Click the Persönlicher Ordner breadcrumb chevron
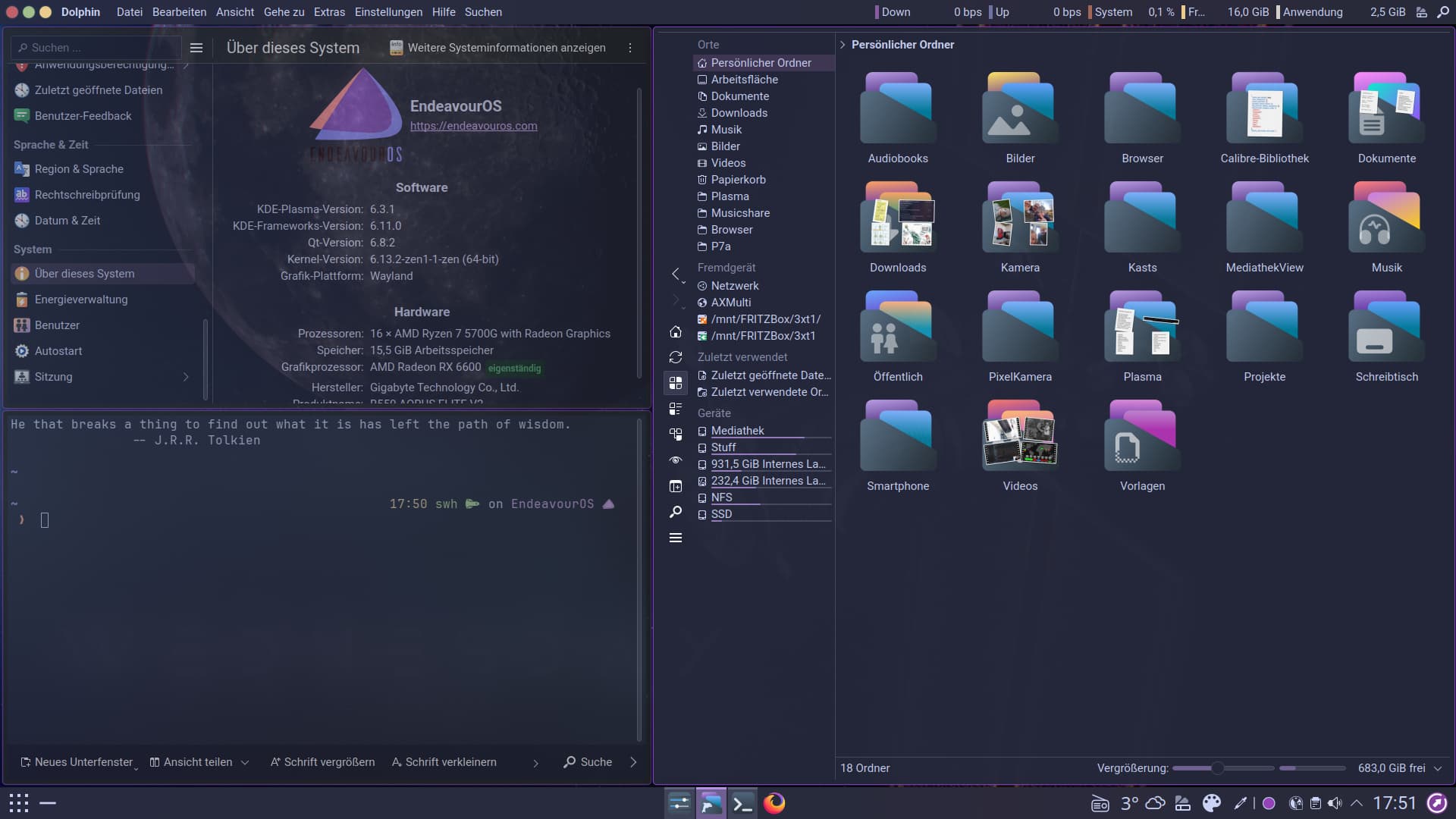This screenshot has width=1456, height=819. click(x=843, y=45)
